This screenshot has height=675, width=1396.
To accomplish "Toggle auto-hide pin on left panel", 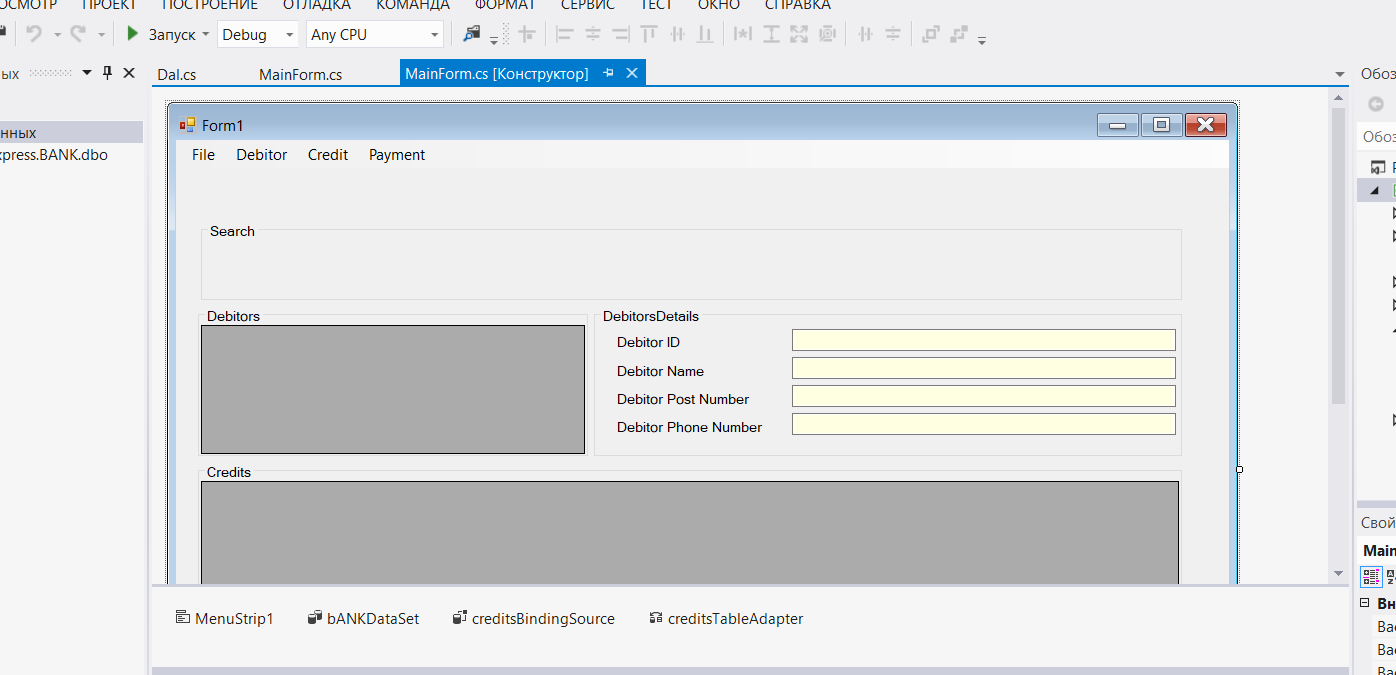I will [108, 73].
